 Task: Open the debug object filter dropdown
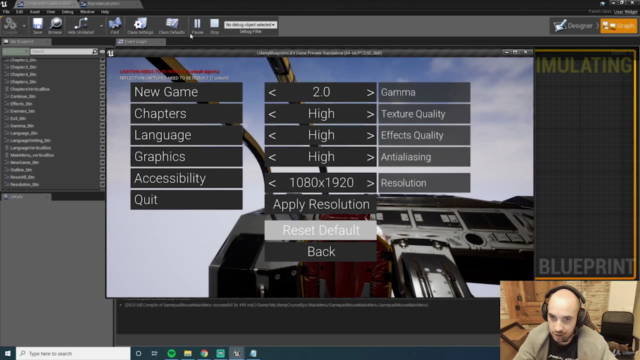(x=250, y=25)
